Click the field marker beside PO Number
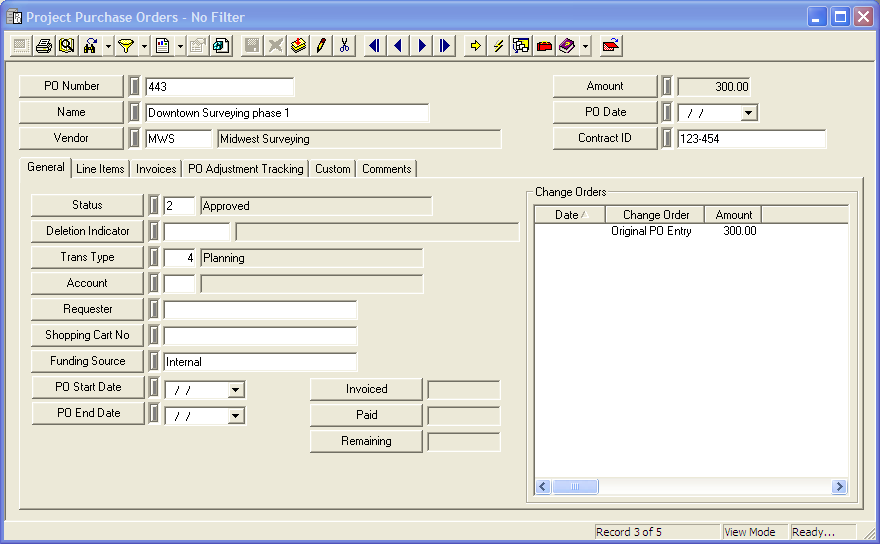The image size is (880, 544). point(134,86)
